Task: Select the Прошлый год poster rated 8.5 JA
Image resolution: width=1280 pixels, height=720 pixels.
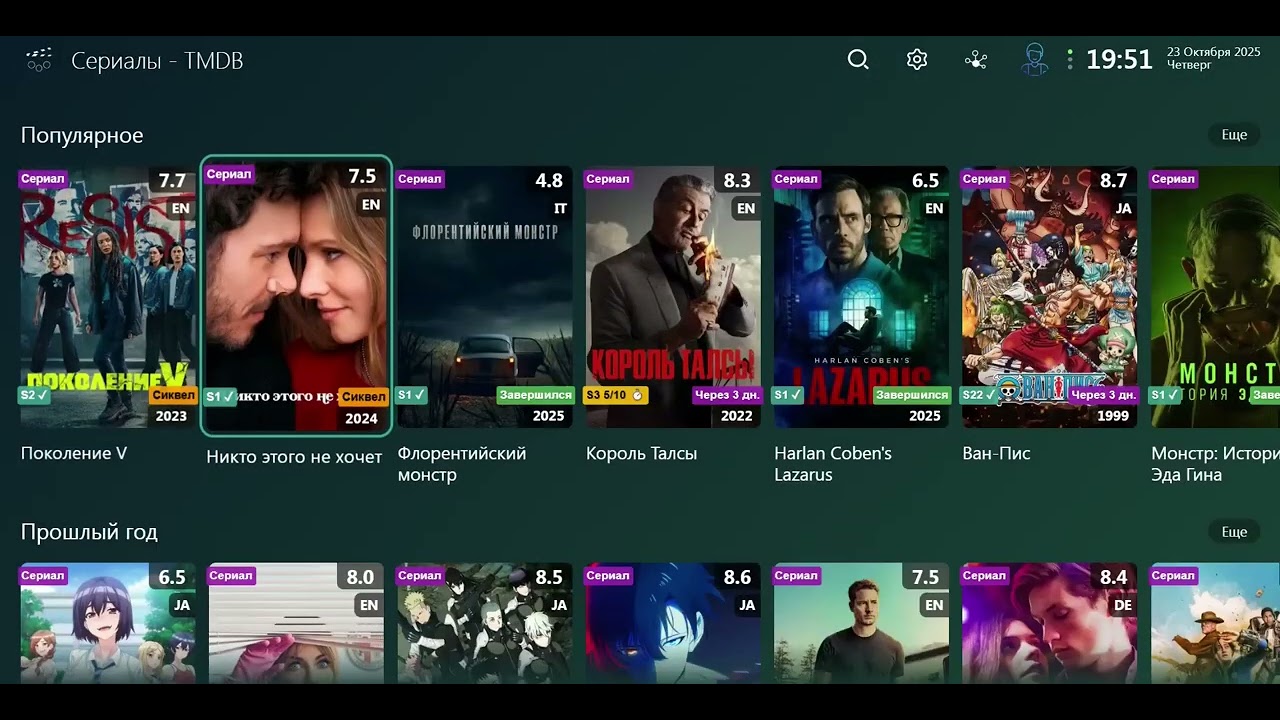Action: [x=485, y=623]
